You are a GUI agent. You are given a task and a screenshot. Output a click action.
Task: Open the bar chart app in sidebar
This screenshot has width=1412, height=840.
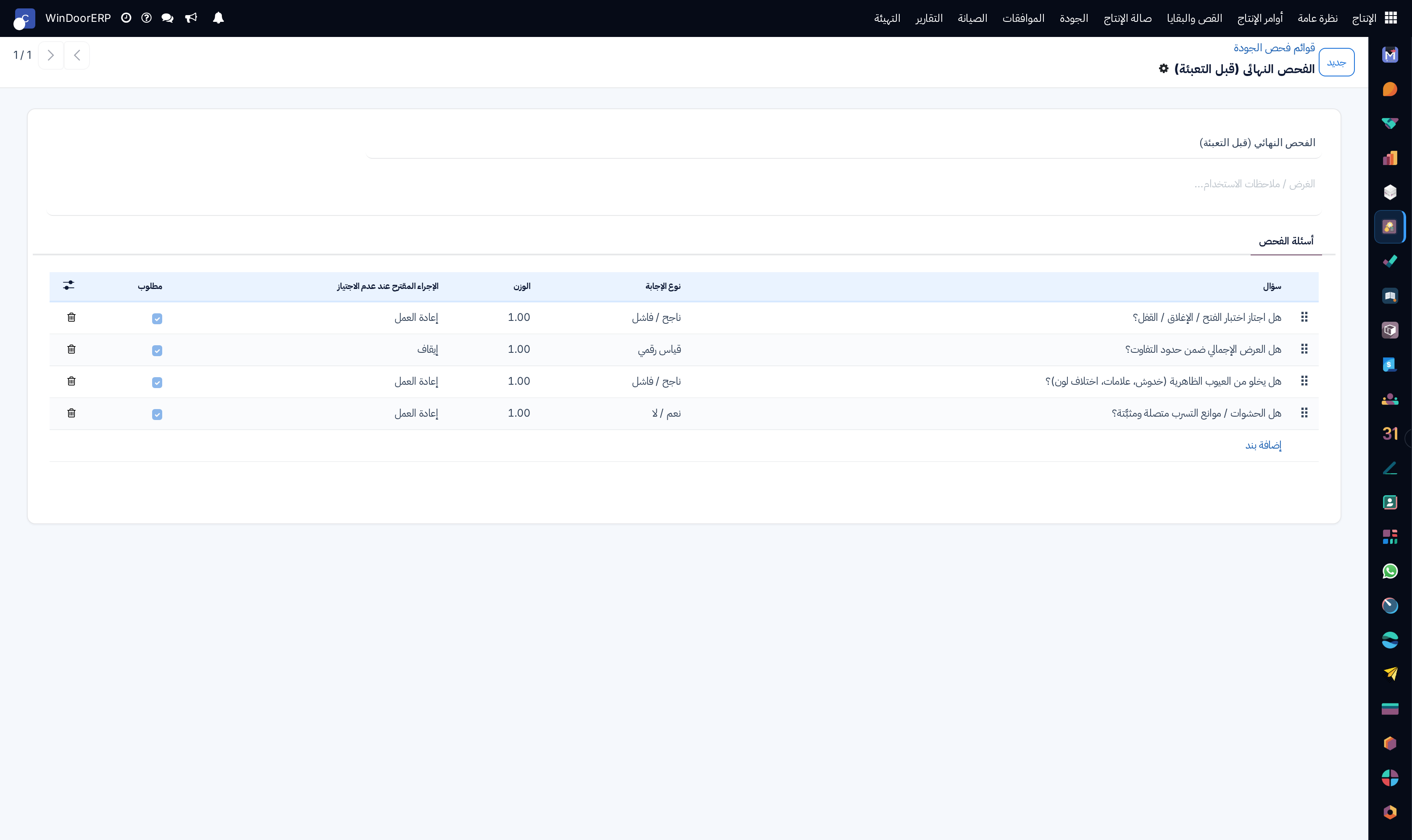click(1390, 158)
